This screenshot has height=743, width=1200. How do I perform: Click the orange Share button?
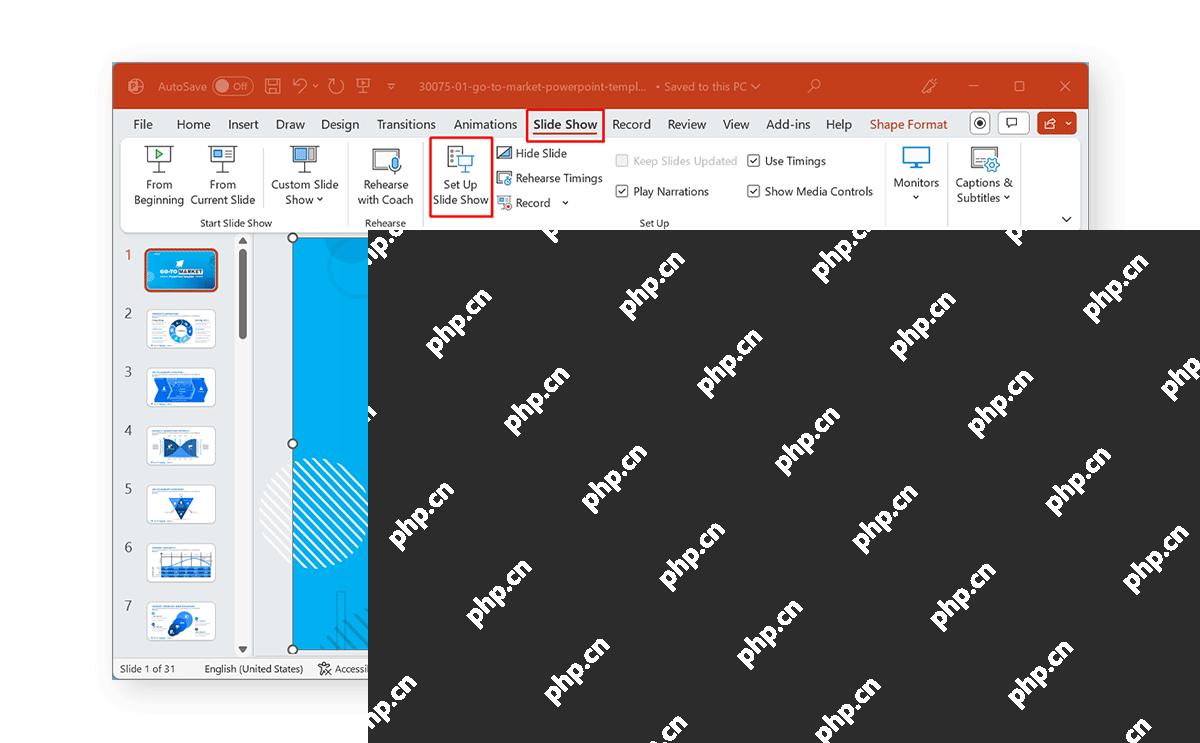(x=1057, y=123)
